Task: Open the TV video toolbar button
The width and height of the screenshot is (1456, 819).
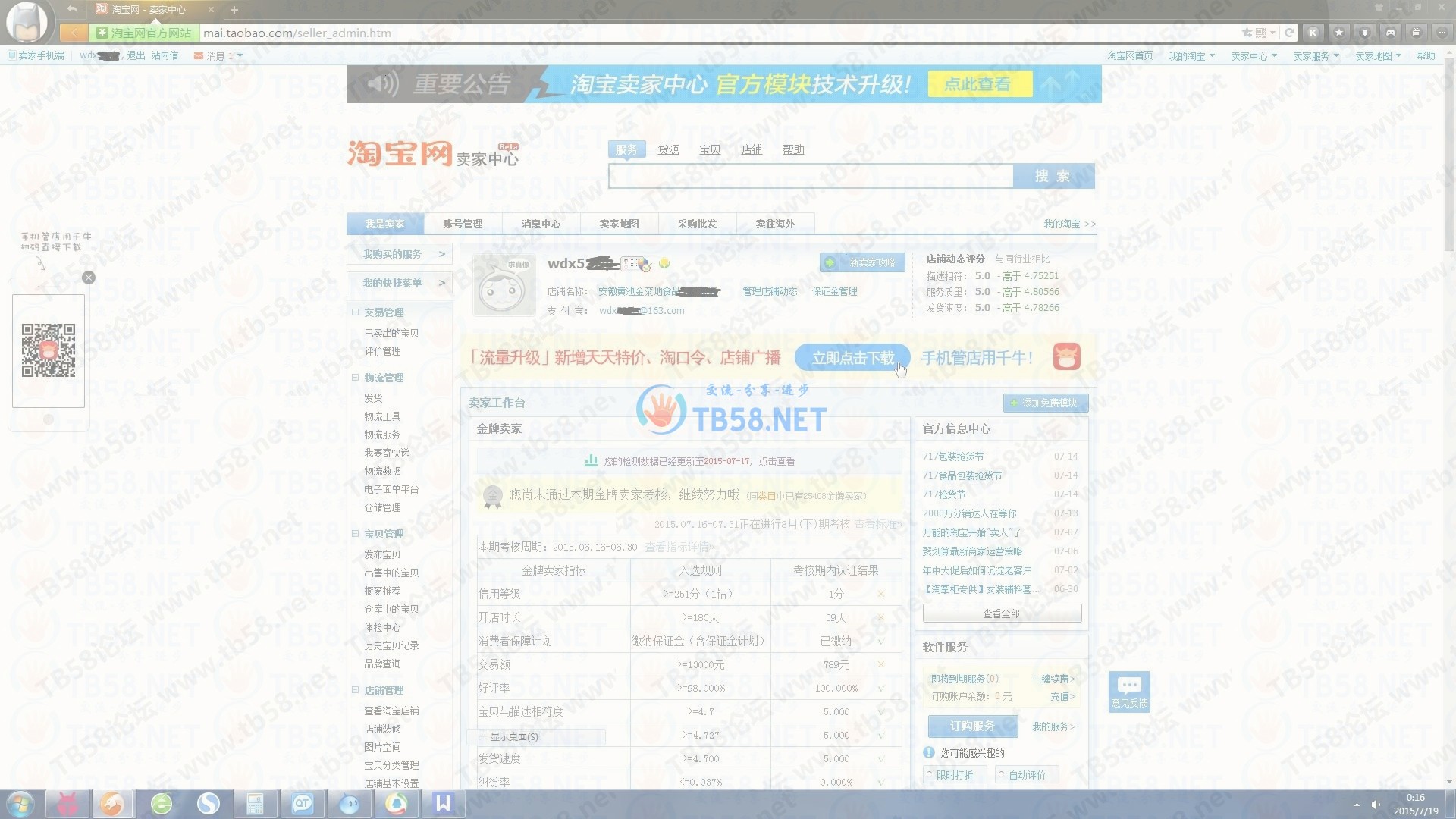Action: pos(1417,33)
